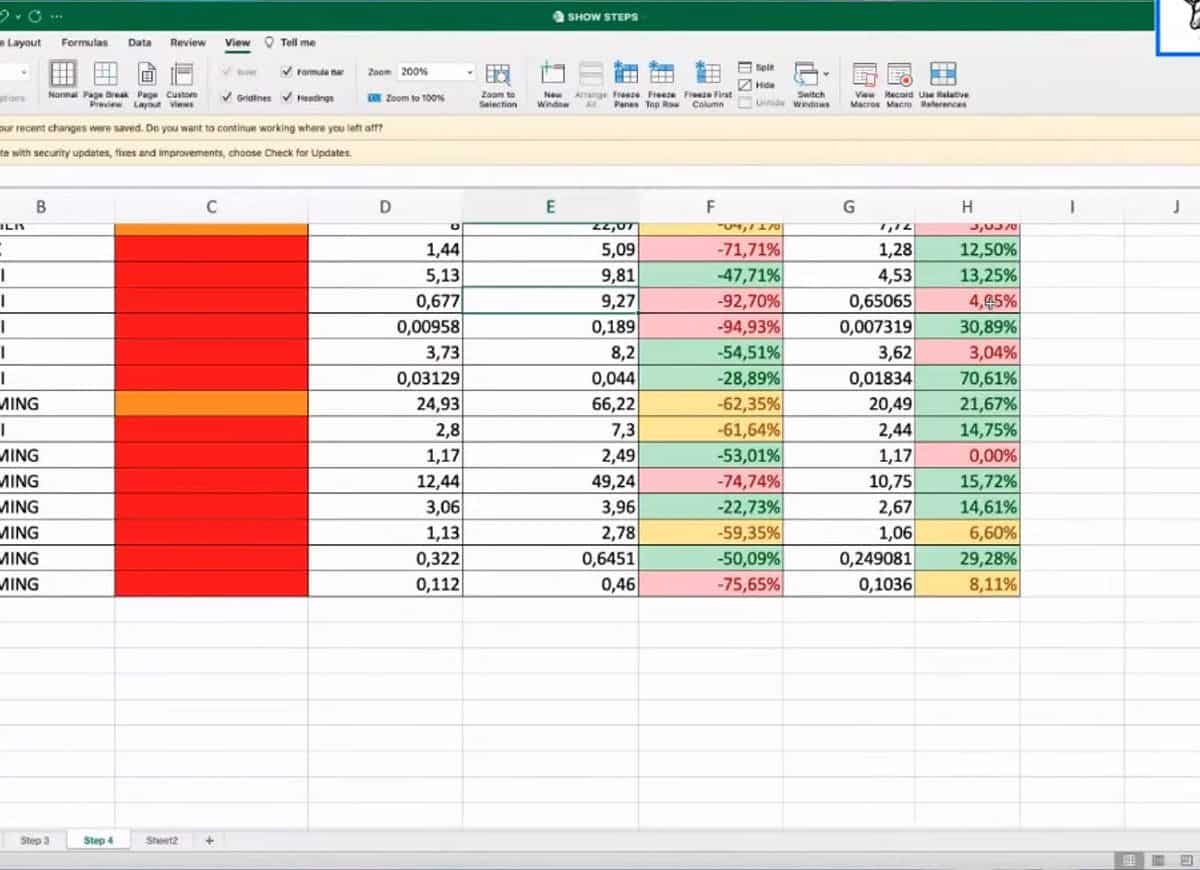The height and width of the screenshot is (870, 1200).
Task: Toggle the Gridlines checkbox
Action: click(x=227, y=98)
